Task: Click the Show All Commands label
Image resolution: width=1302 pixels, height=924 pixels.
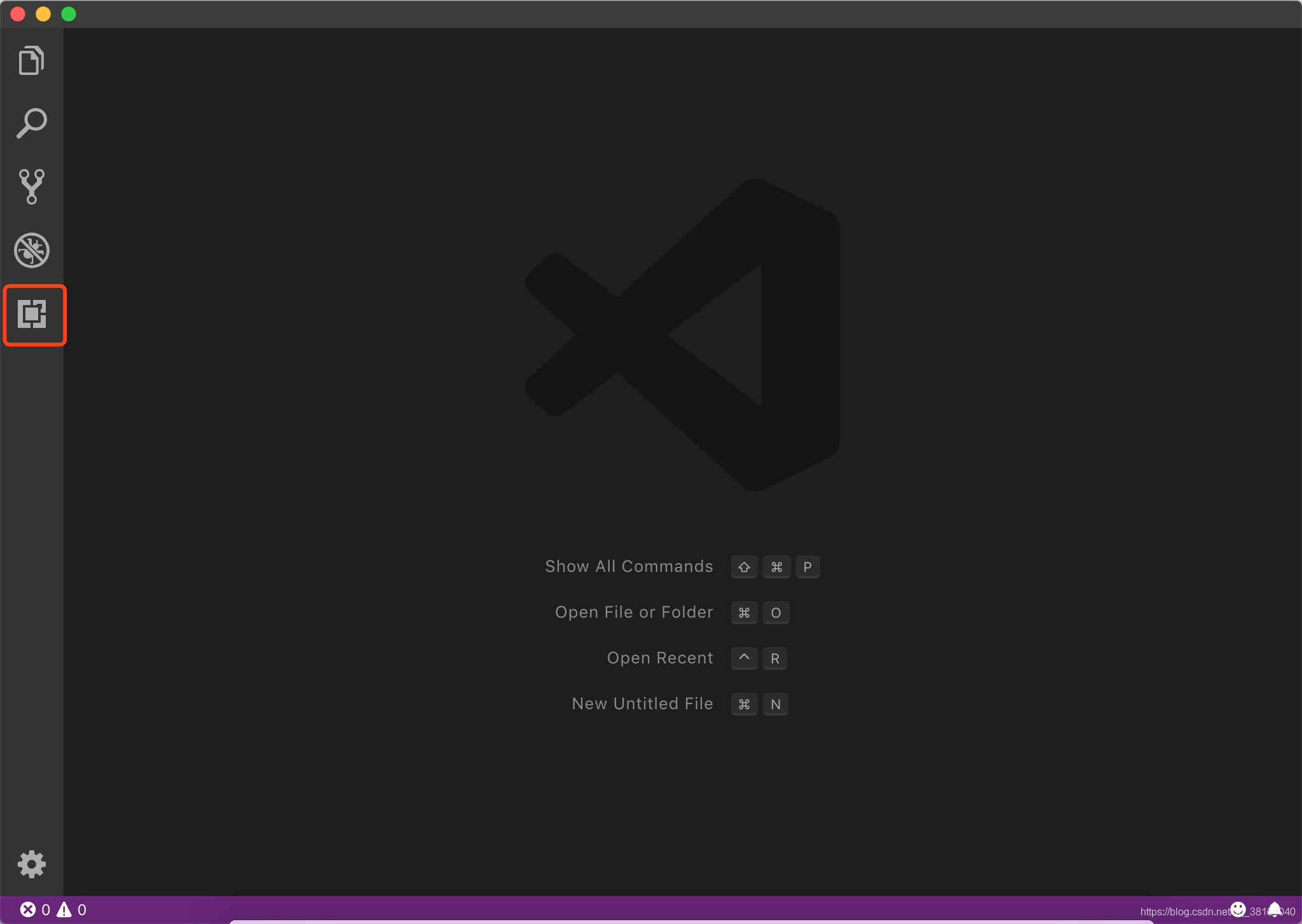Action: click(629, 566)
